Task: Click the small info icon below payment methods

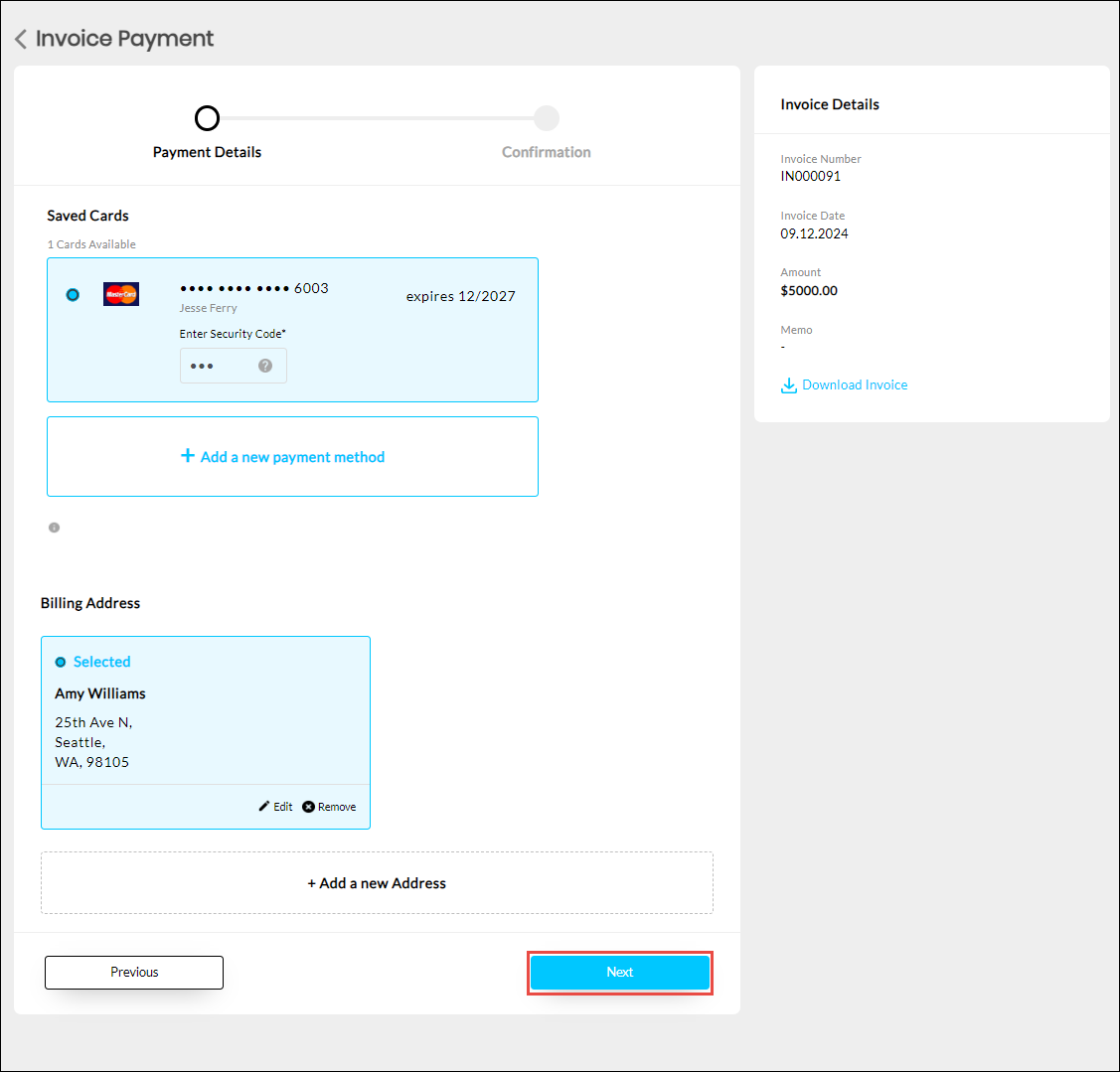Action: [54, 528]
